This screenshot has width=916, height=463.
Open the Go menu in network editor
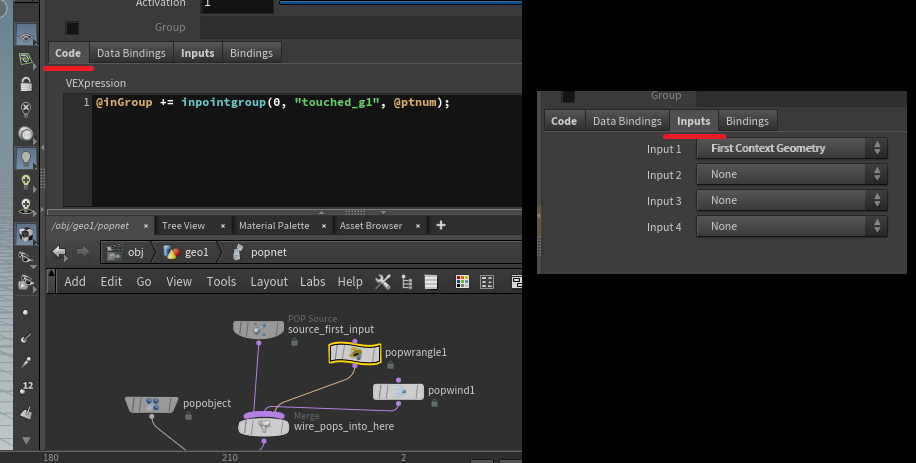point(144,281)
